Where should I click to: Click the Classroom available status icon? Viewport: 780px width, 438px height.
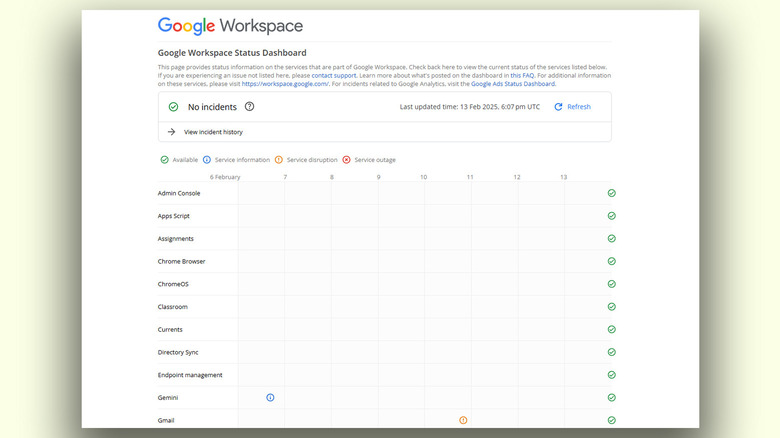612,307
